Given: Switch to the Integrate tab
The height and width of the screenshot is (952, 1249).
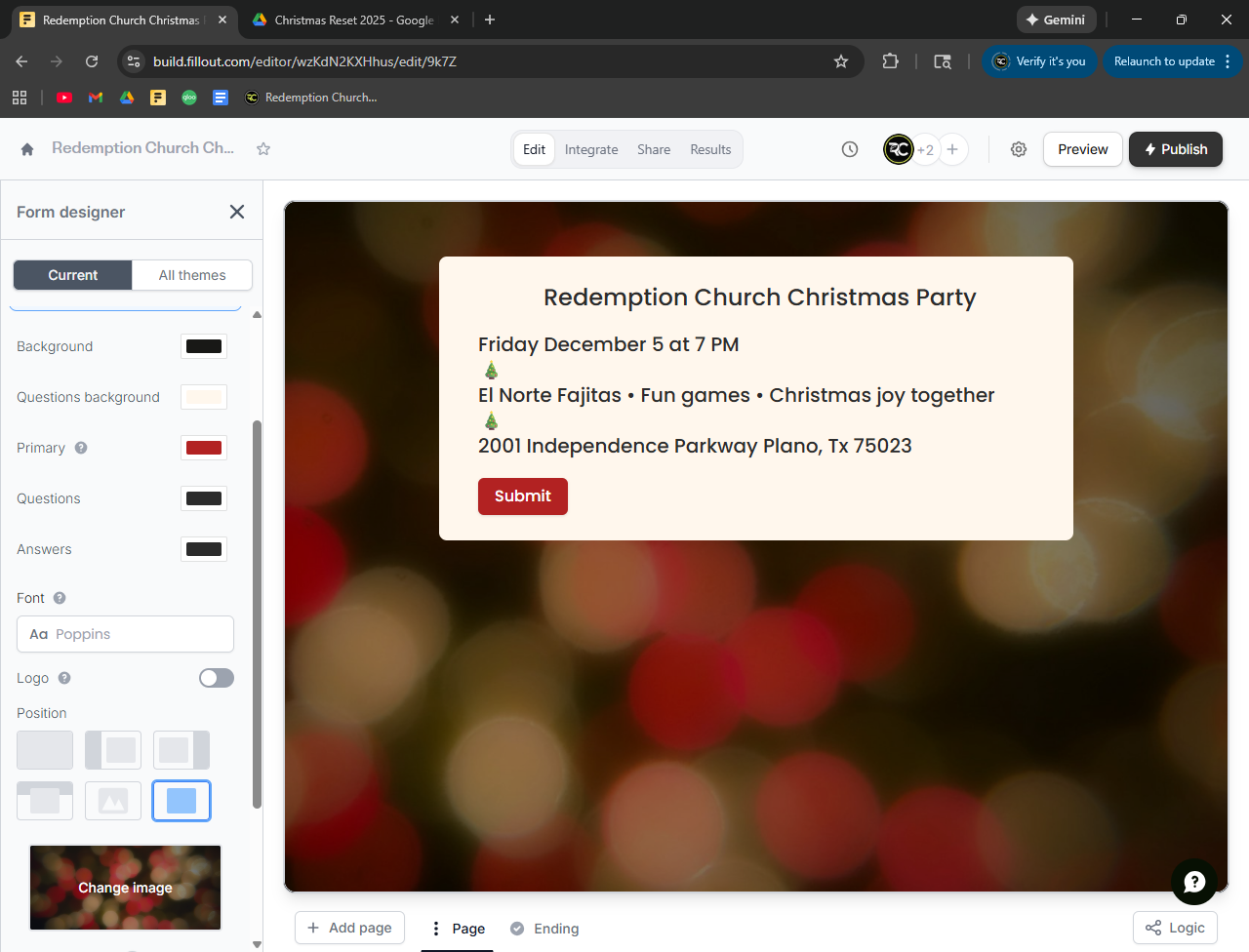Looking at the screenshot, I should point(591,149).
